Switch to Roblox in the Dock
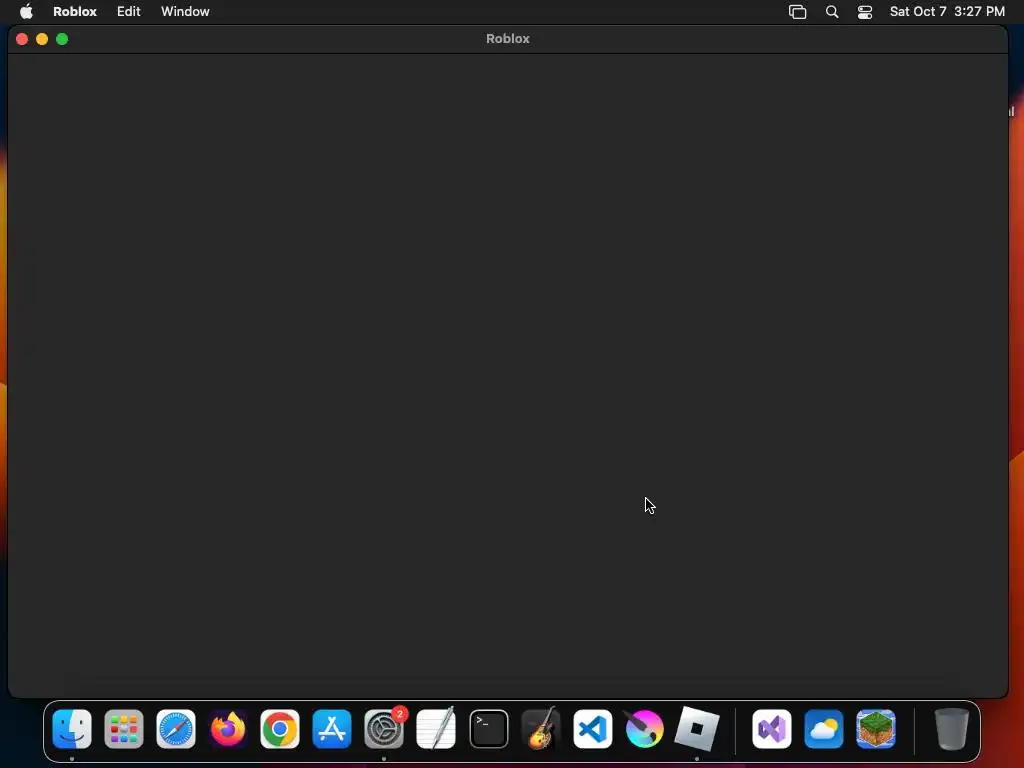The width and height of the screenshot is (1024, 768). (x=697, y=728)
